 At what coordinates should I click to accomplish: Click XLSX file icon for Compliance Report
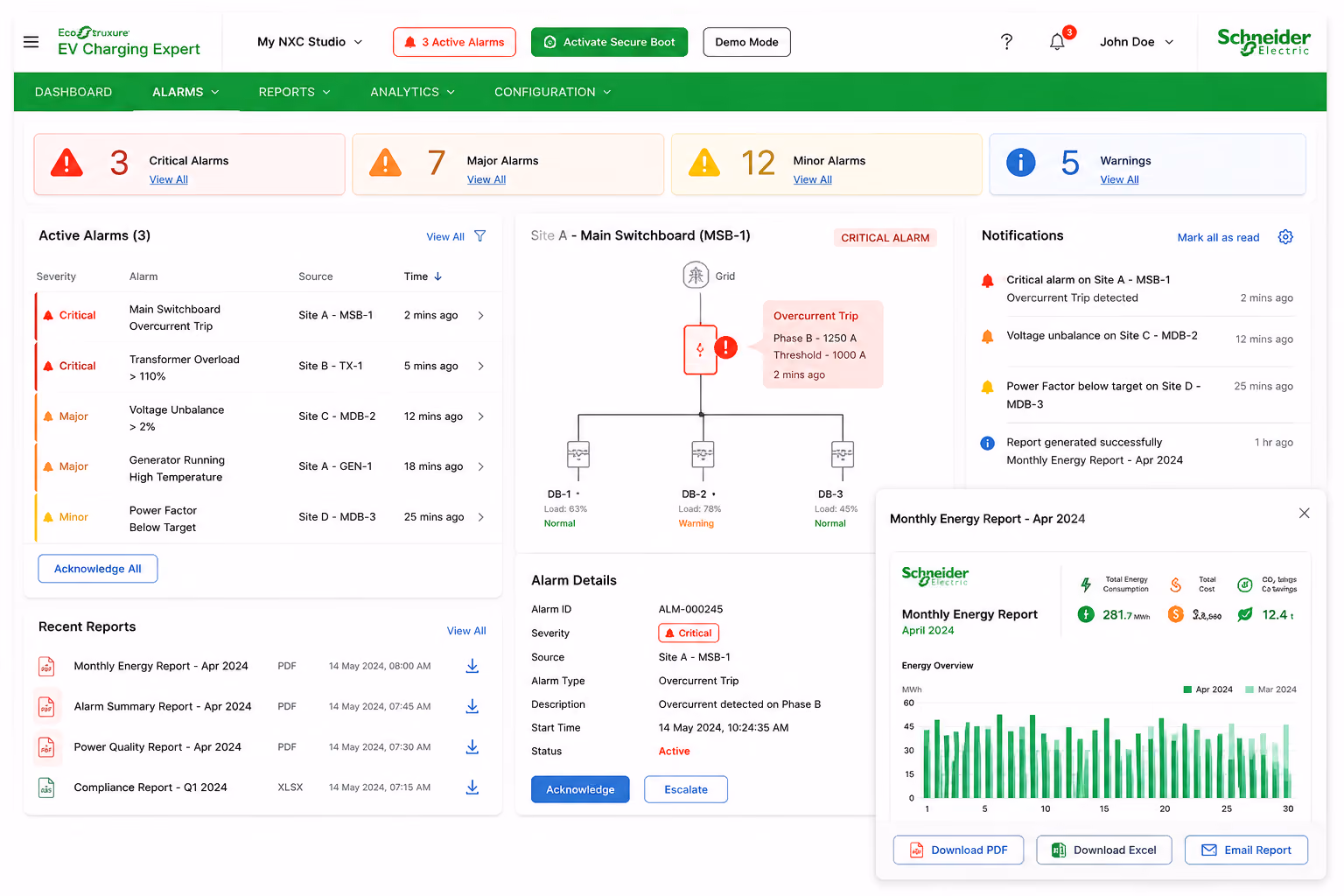click(x=46, y=787)
